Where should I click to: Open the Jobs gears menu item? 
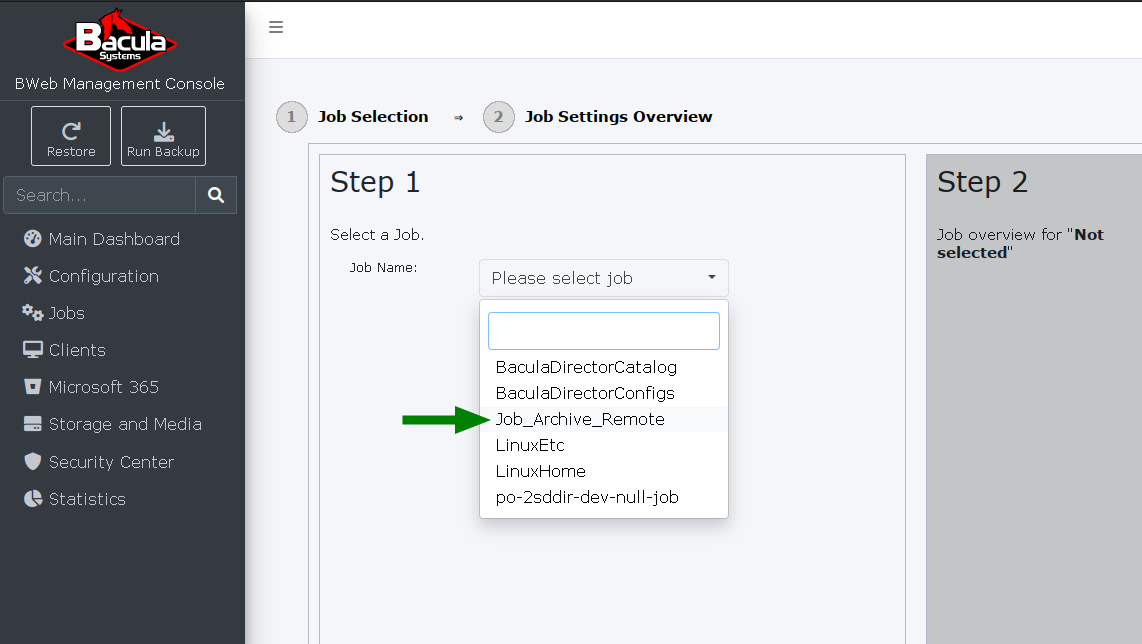coord(54,313)
